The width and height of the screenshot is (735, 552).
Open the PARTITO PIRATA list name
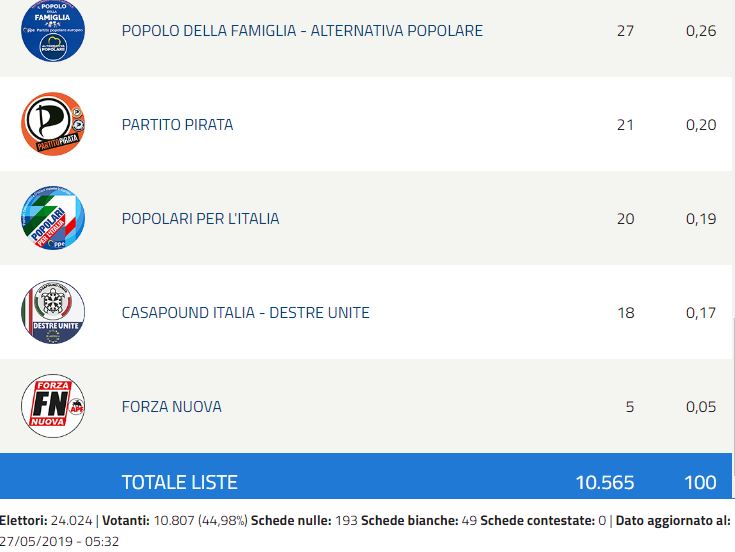177,125
